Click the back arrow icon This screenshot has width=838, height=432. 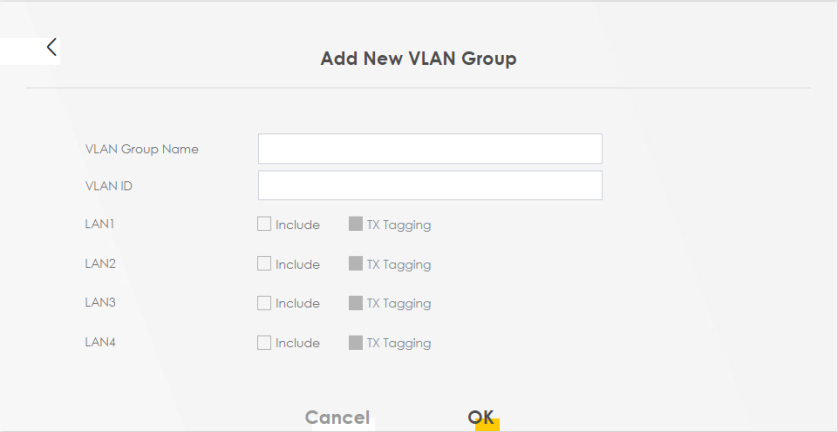[x=51, y=47]
